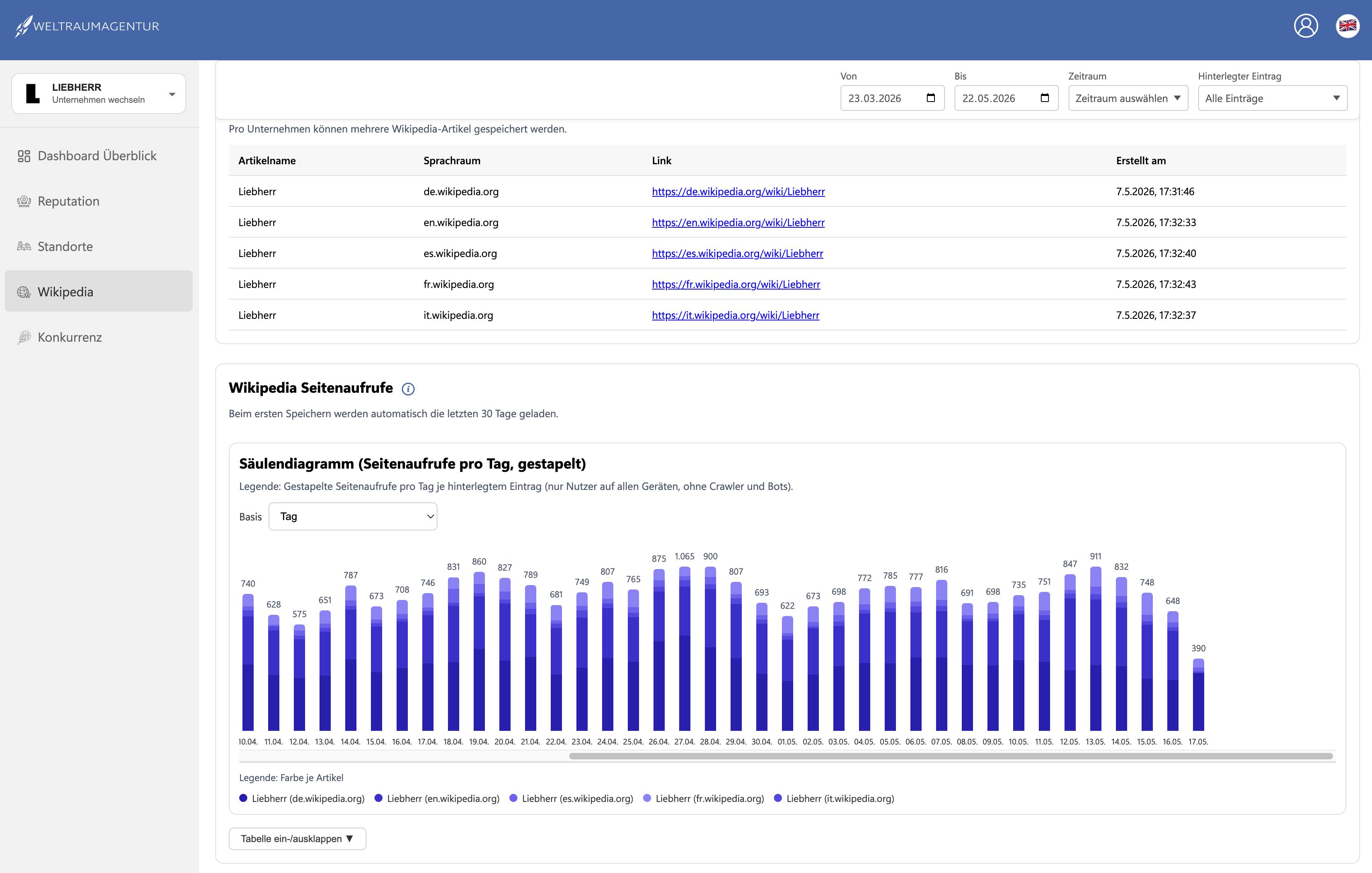1372x873 pixels.
Task: Toggle Liebherr (es.wikipedia.org) legend color
Action: 513,798
